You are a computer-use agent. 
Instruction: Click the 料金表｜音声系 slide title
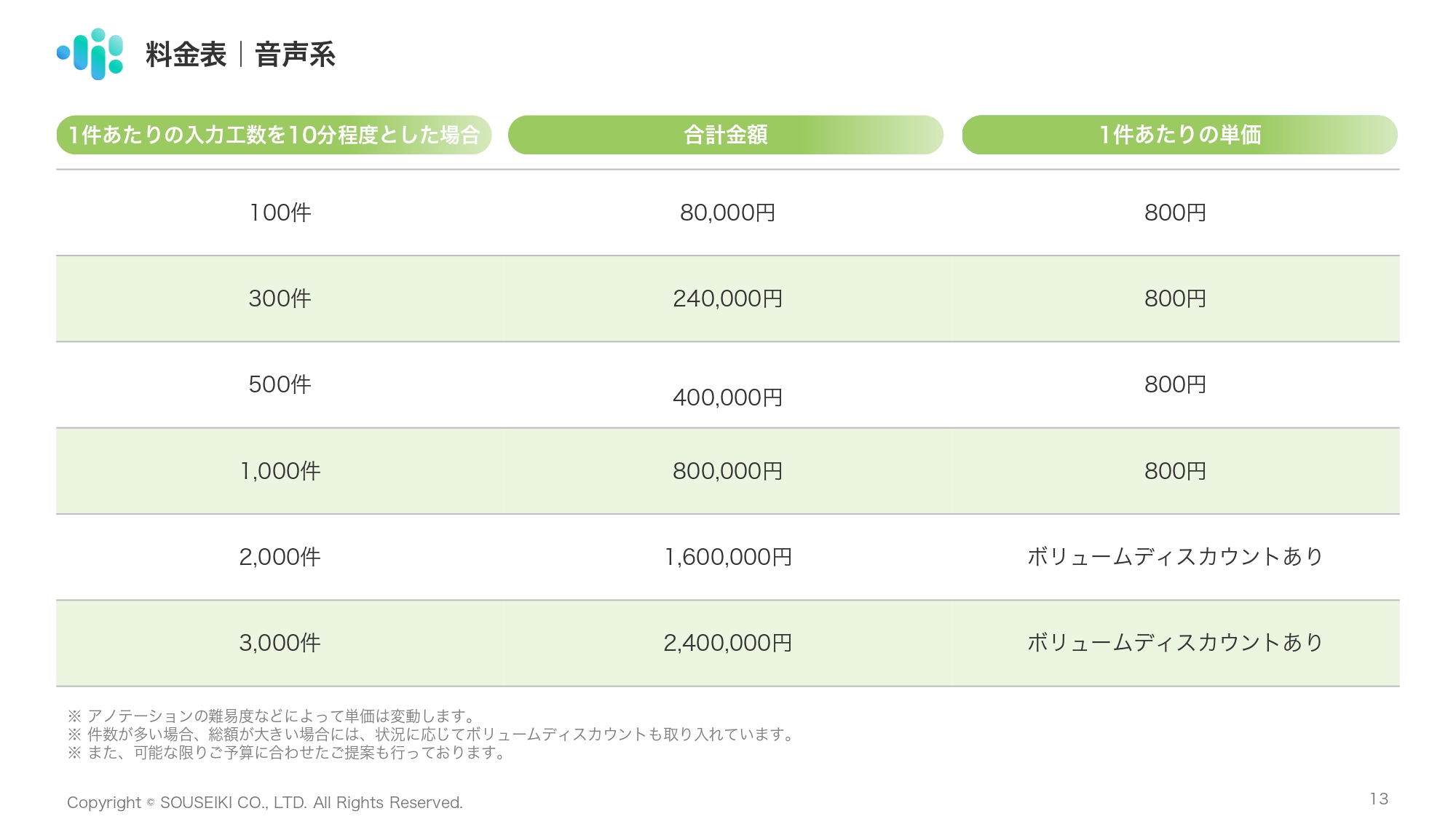coord(240,55)
